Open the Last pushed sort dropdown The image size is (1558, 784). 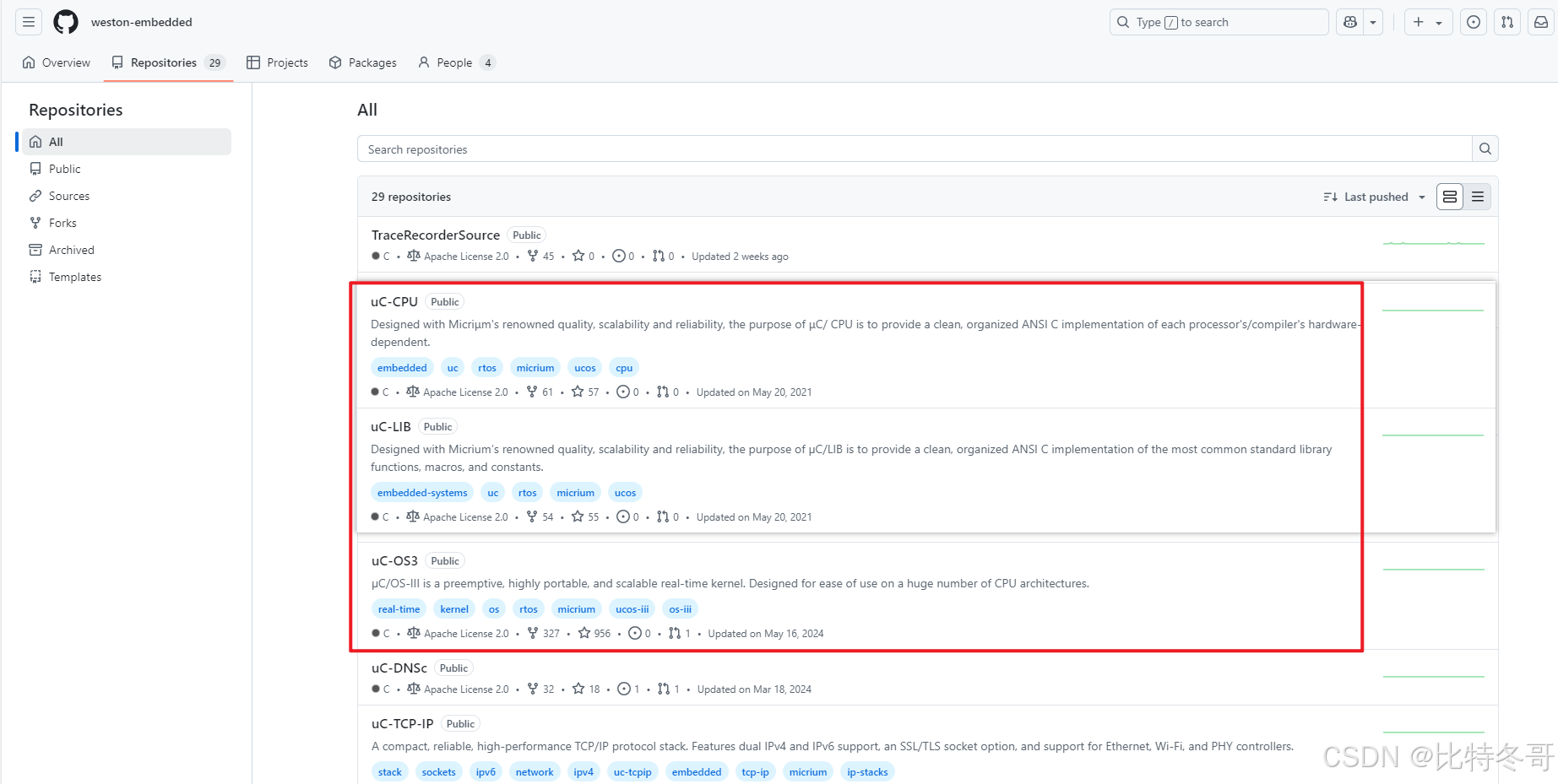click(x=1374, y=197)
